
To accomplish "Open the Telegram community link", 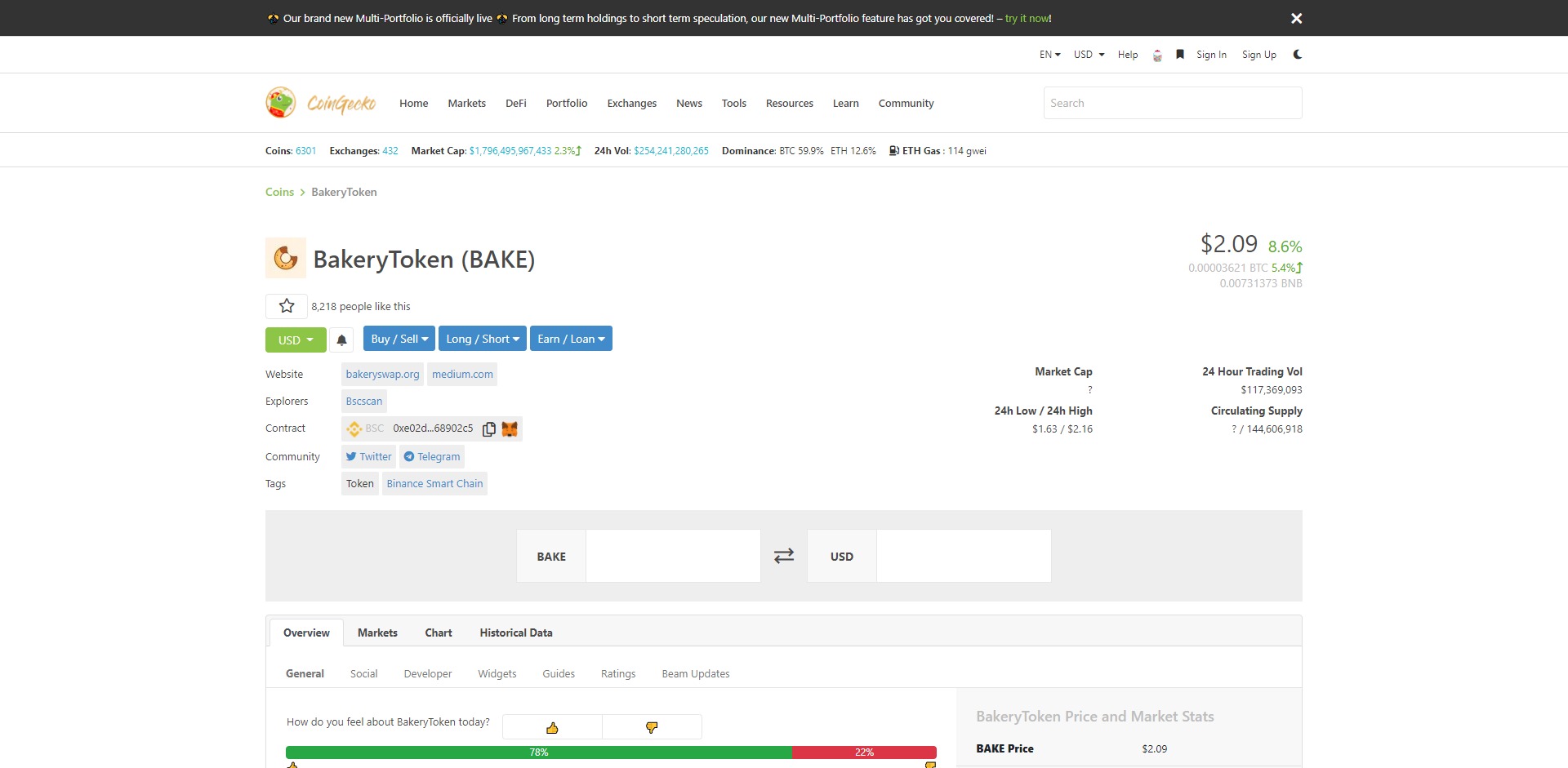I will coord(432,456).
